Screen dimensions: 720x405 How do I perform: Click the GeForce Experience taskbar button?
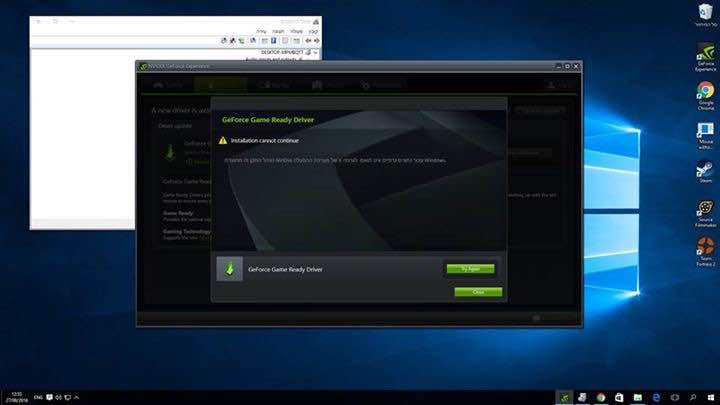564,397
